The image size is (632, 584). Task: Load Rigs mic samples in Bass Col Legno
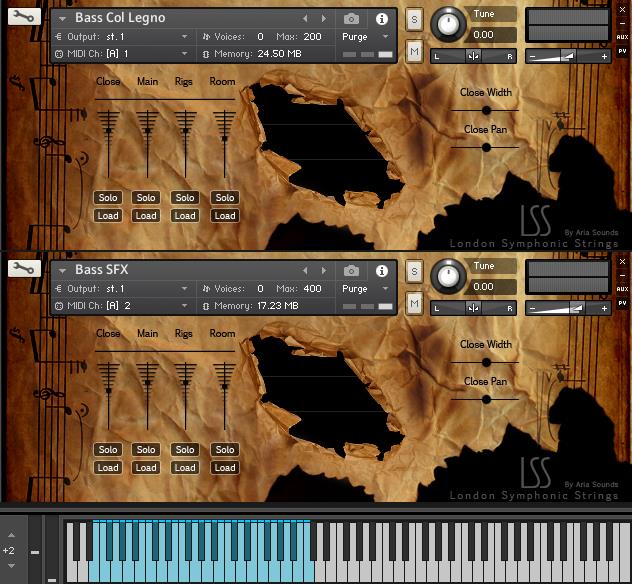(x=185, y=216)
